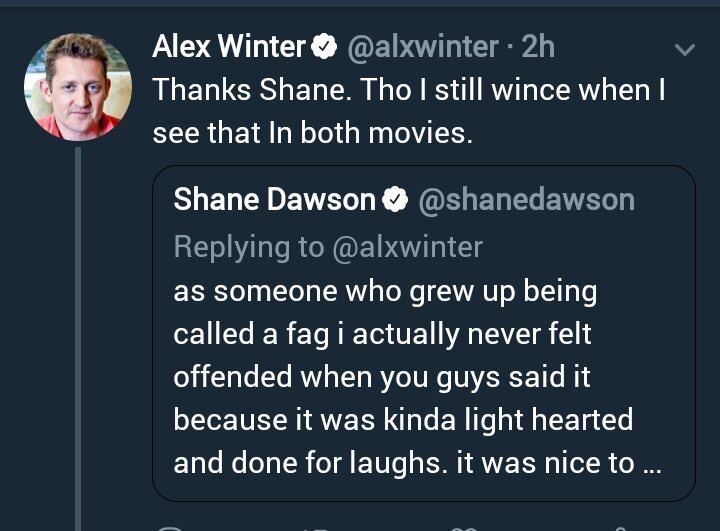Click the Replying to @alxwinter line

pyautogui.click(x=328, y=246)
